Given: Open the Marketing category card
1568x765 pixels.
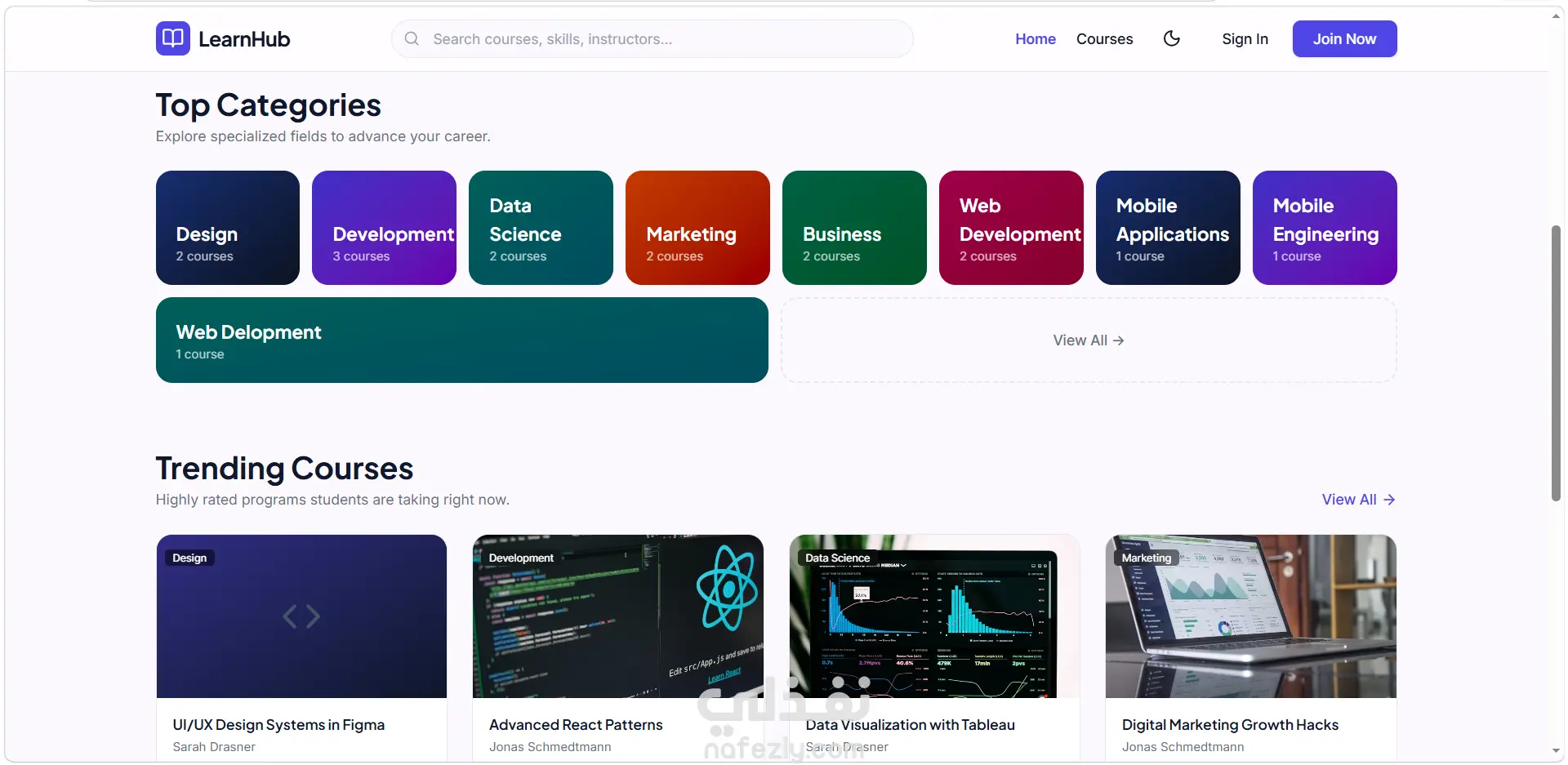Looking at the screenshot, I should click(x=697, y=228).
